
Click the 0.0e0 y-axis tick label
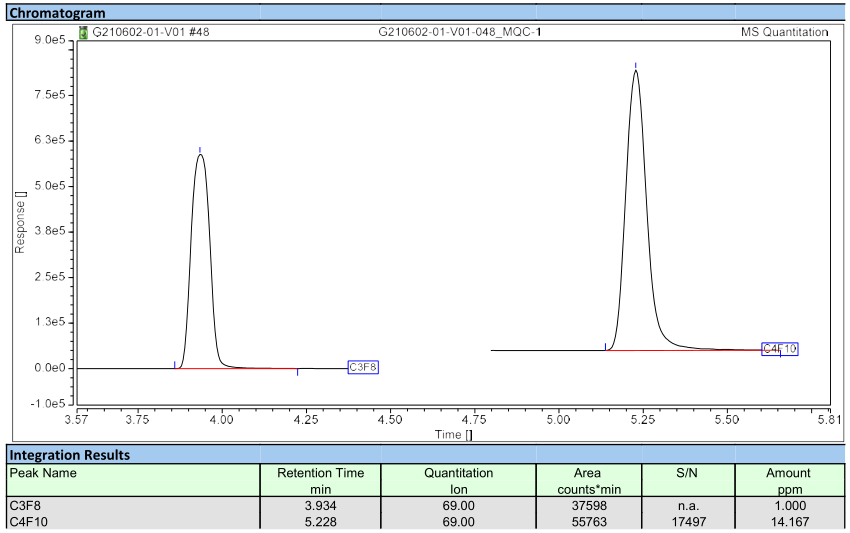[x=50, y=368]
